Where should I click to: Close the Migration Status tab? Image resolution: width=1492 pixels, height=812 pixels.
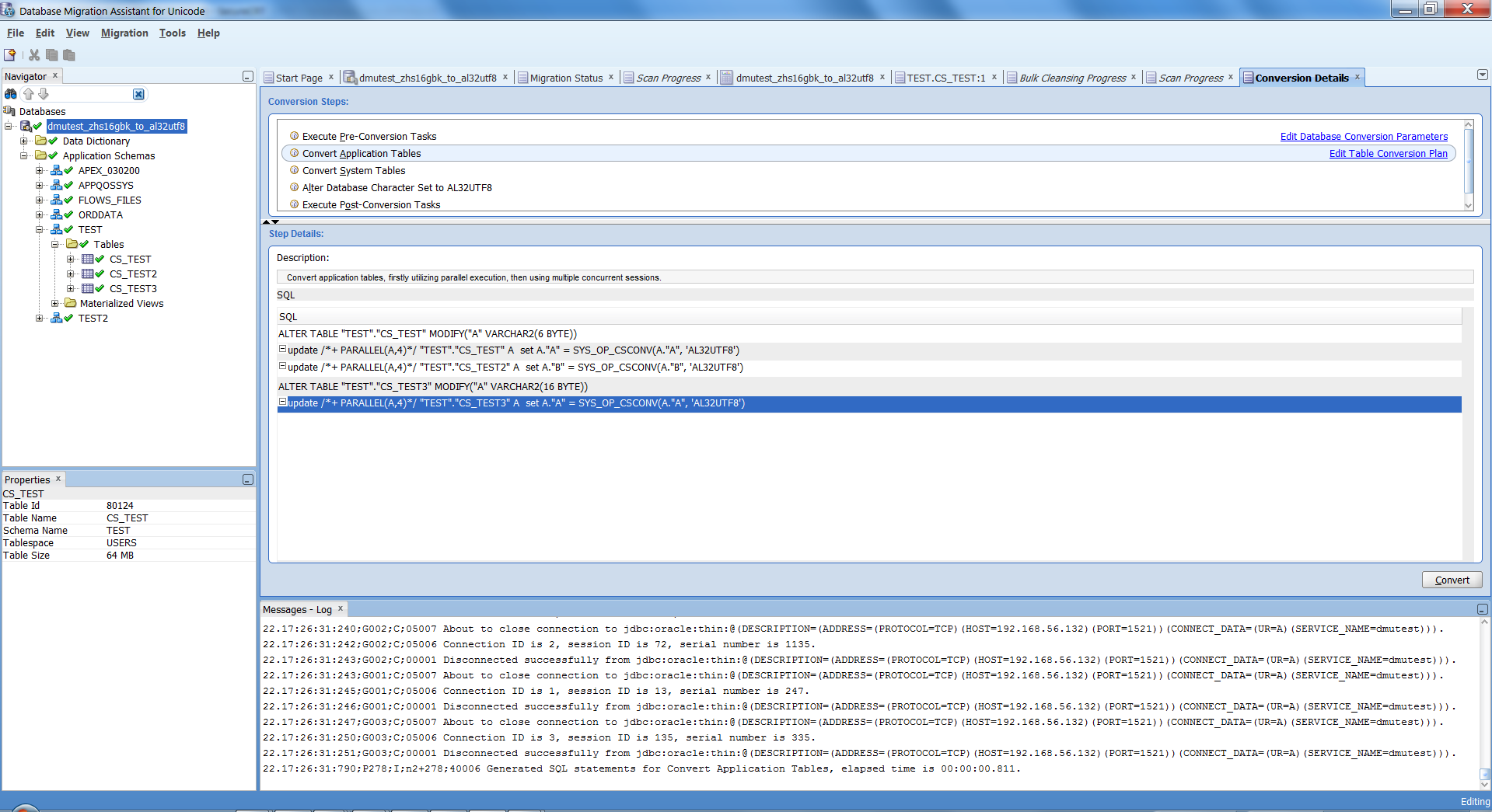coord(611,77)
